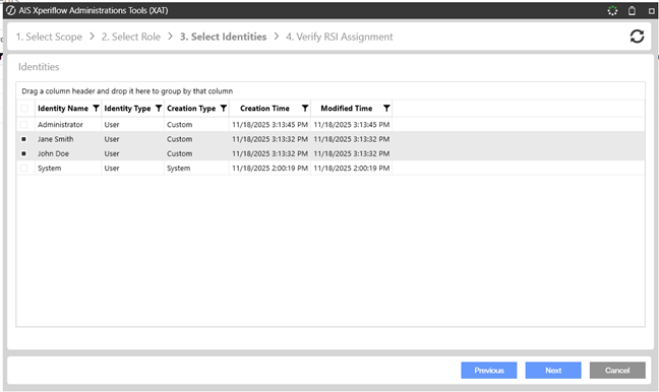The image size is (659, 392).
Task: Select the Jane Smith identity name cell
Action: (55, 139)
